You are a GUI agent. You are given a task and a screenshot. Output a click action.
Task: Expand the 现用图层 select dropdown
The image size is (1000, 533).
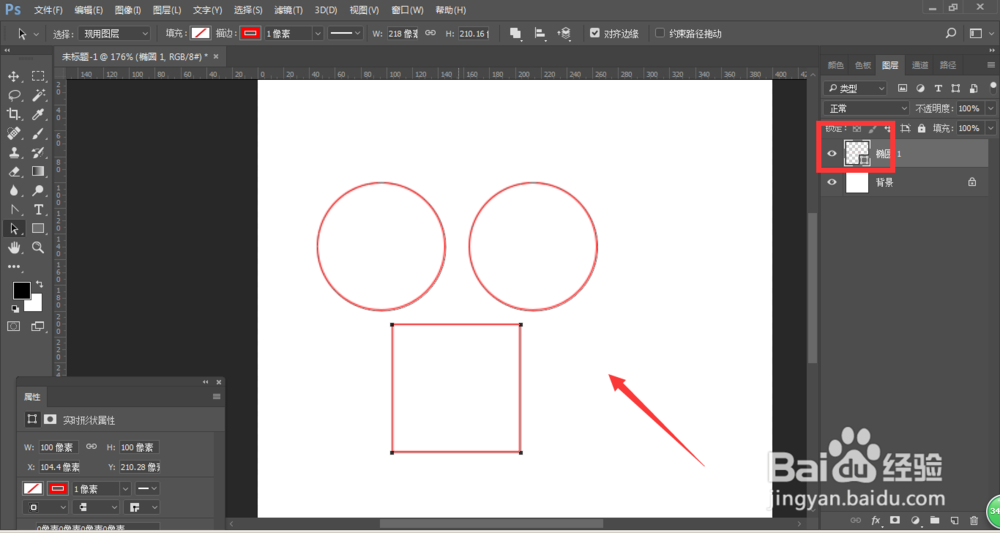coord(115,34)
